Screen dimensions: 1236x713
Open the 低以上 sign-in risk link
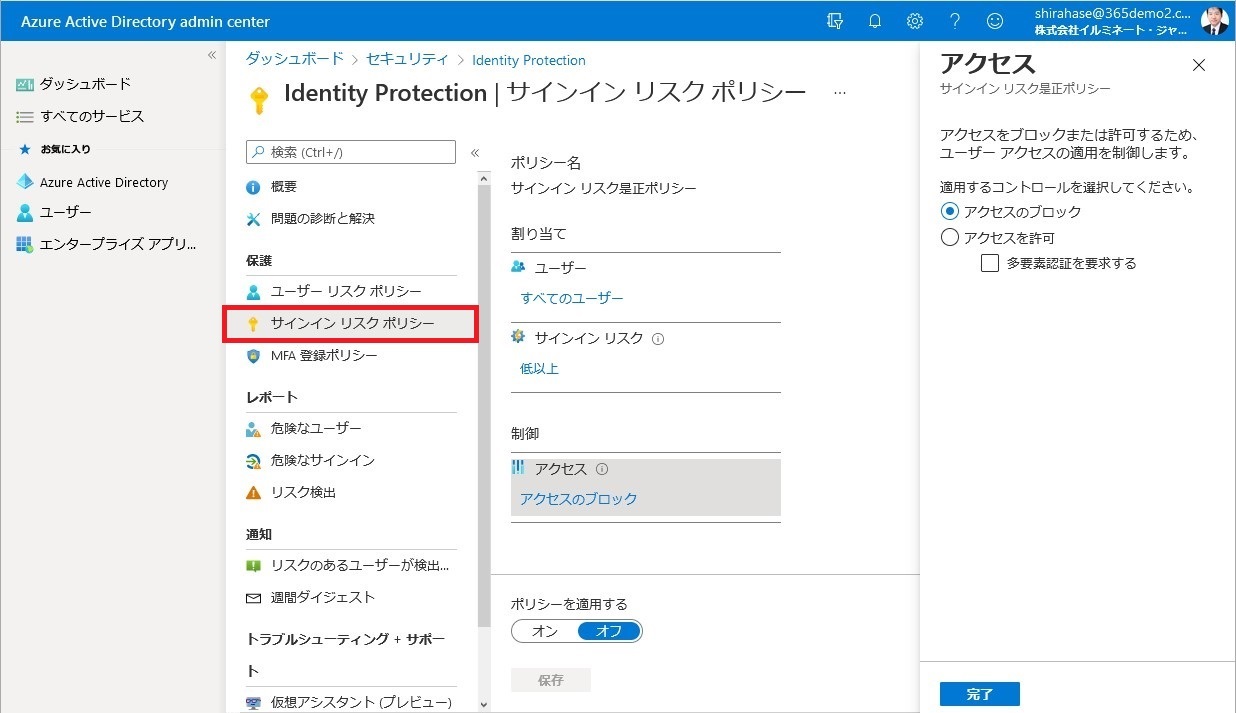click(540, 368)
